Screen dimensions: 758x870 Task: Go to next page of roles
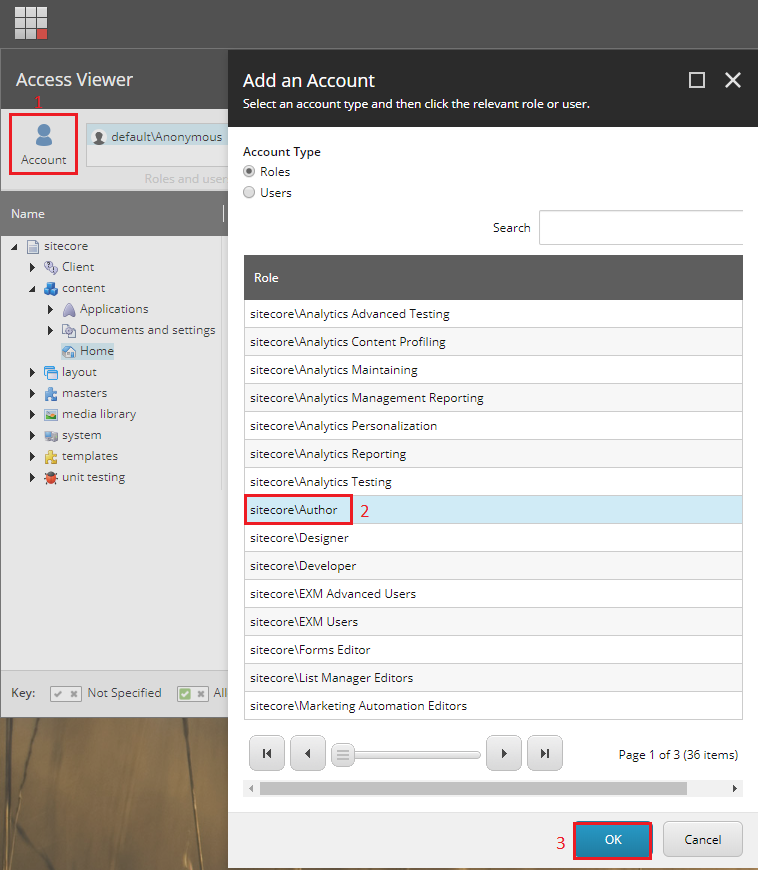click(504, 753)
